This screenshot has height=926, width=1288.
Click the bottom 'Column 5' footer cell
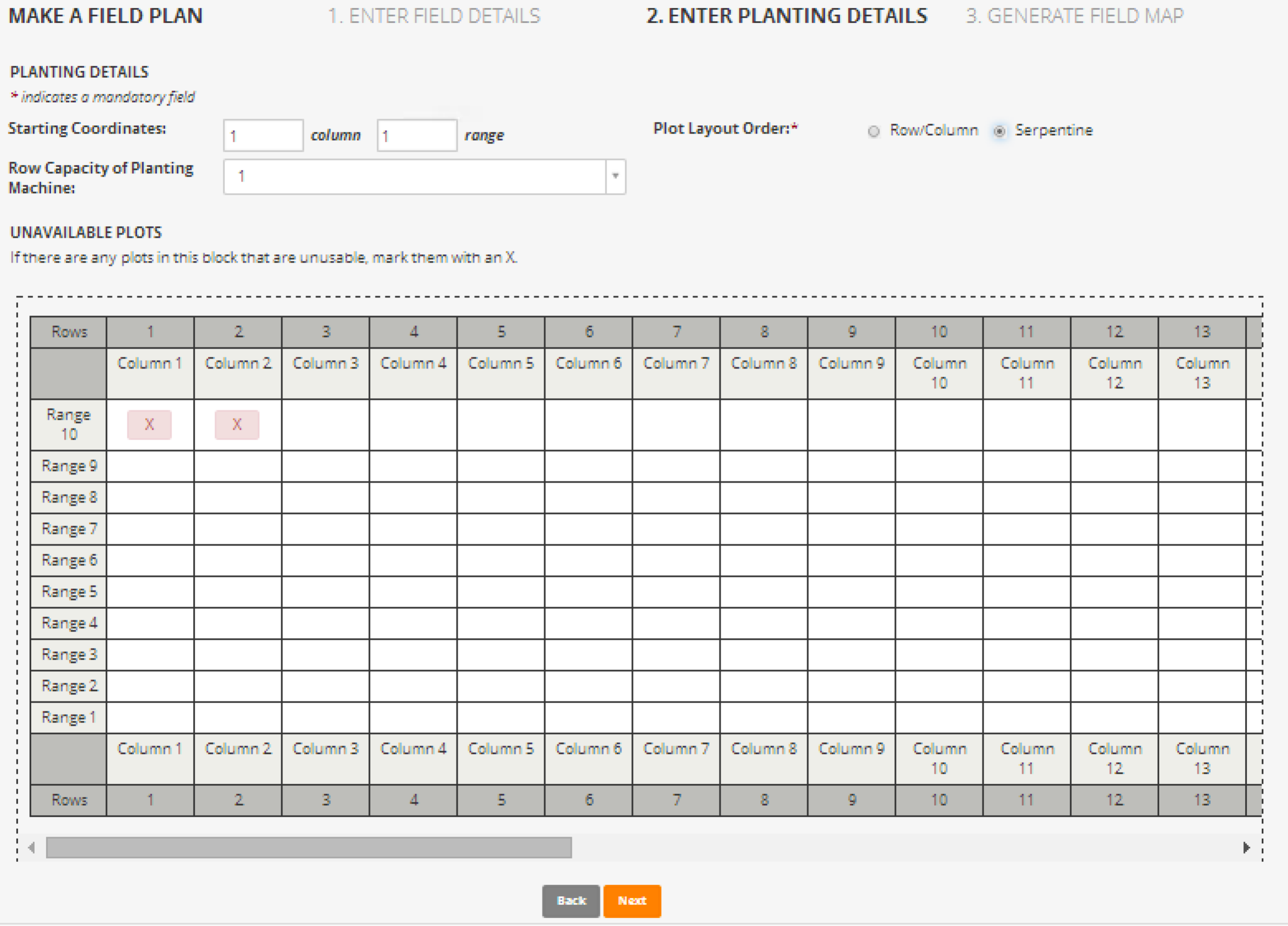click(500, 759)
